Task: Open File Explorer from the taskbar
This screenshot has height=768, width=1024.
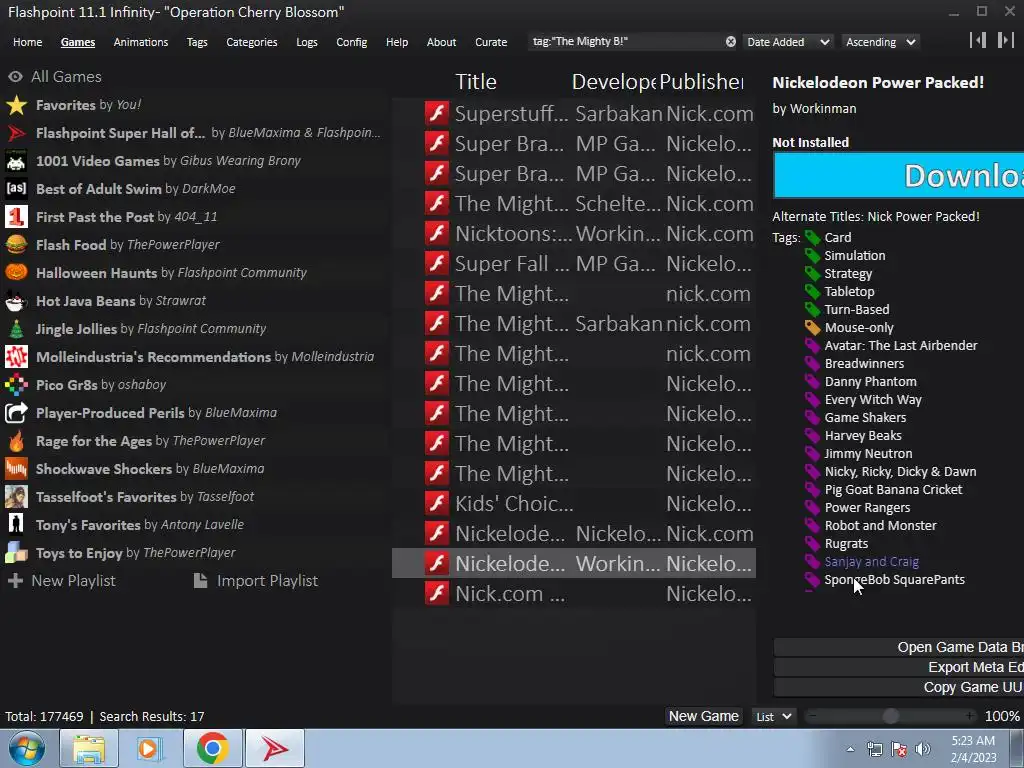Action: [89, 748]
